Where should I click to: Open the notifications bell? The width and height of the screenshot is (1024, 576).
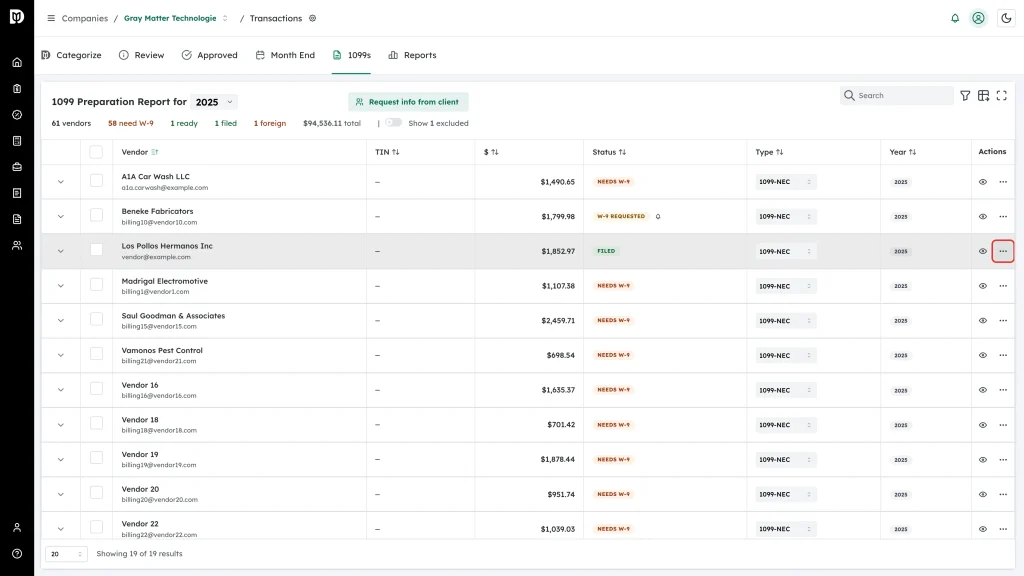pos(955,18)
